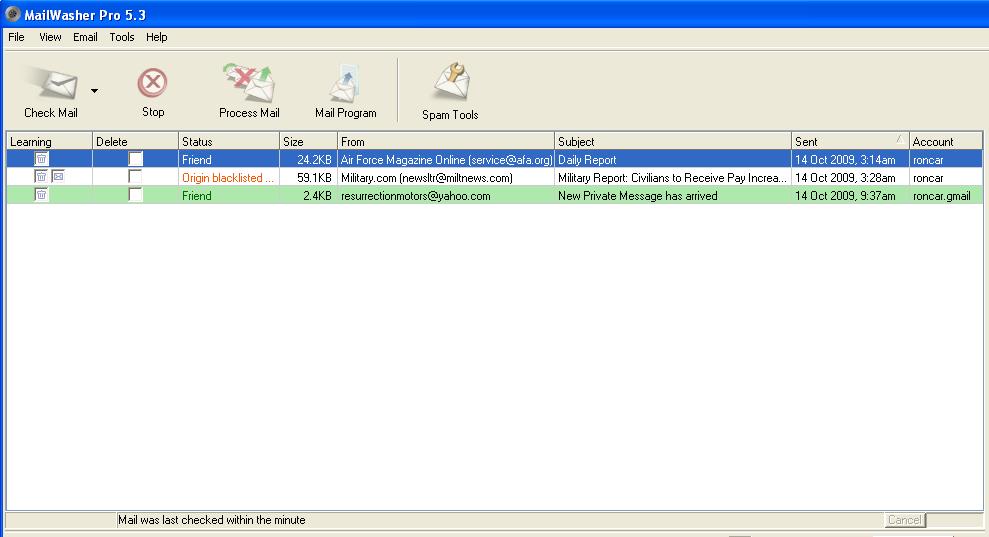The height and width of the screenshot is (537, 989).
Task: Click the Stop toolbar icon
Action: click(153, 83)
